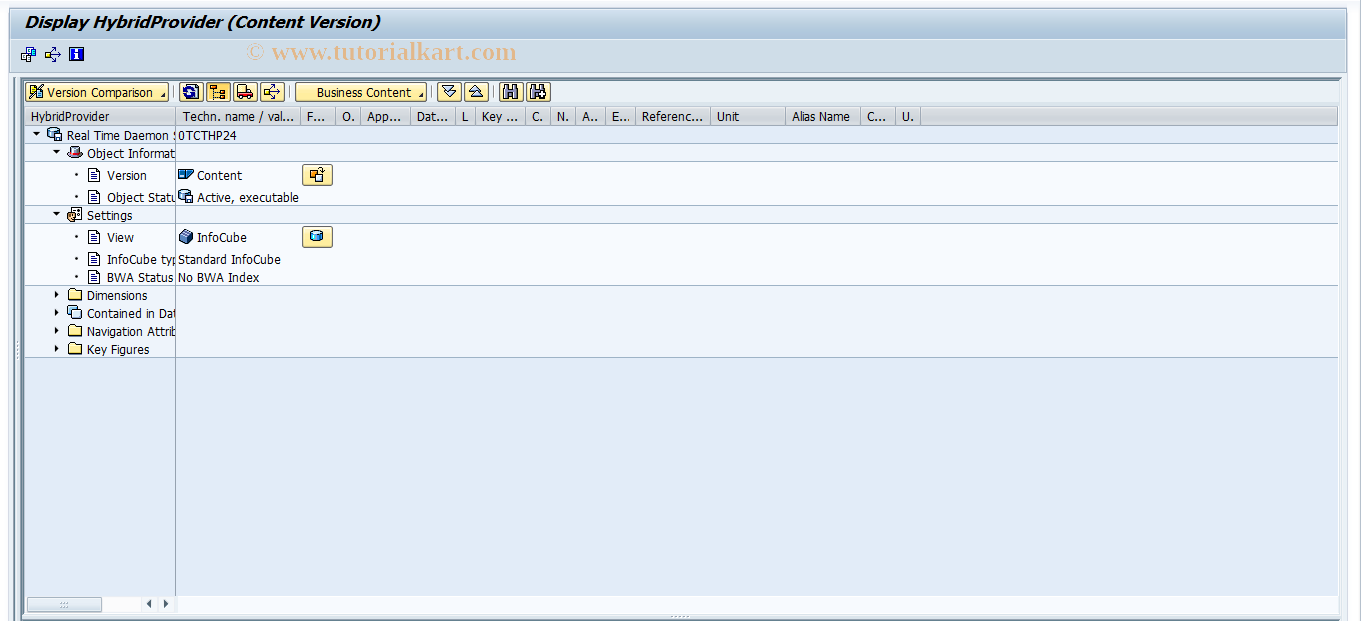1361x621 pixels.
Task: Click the scroll left arrow of tree pane
Action: [x=149, y=604]
